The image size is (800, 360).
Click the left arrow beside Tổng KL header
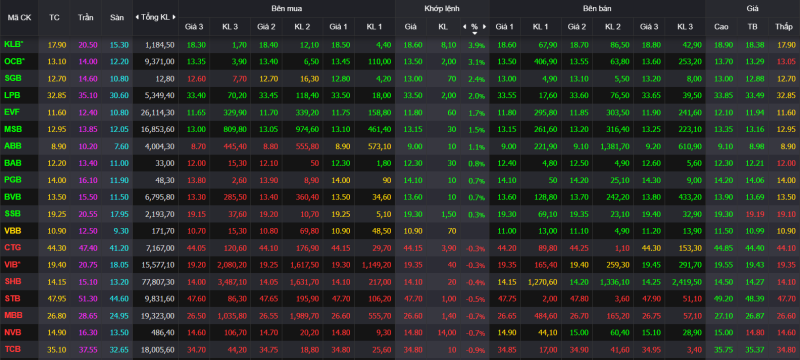(137, 17)
